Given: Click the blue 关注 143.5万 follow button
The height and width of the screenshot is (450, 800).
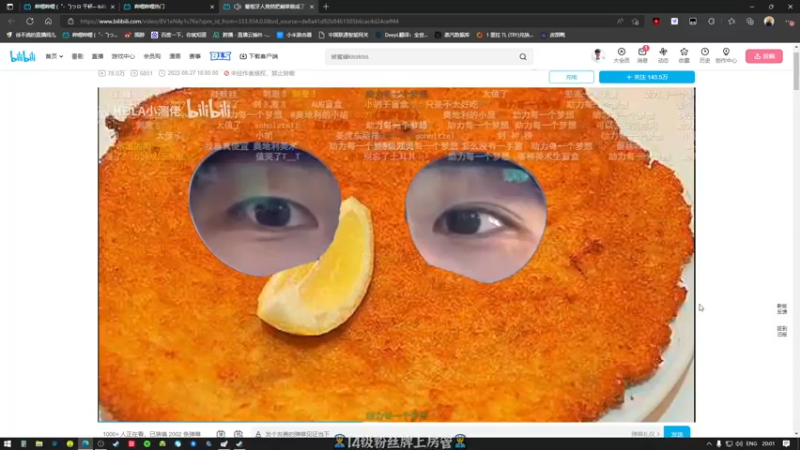Looking at the screenshot, I should [x=646, y=77].
